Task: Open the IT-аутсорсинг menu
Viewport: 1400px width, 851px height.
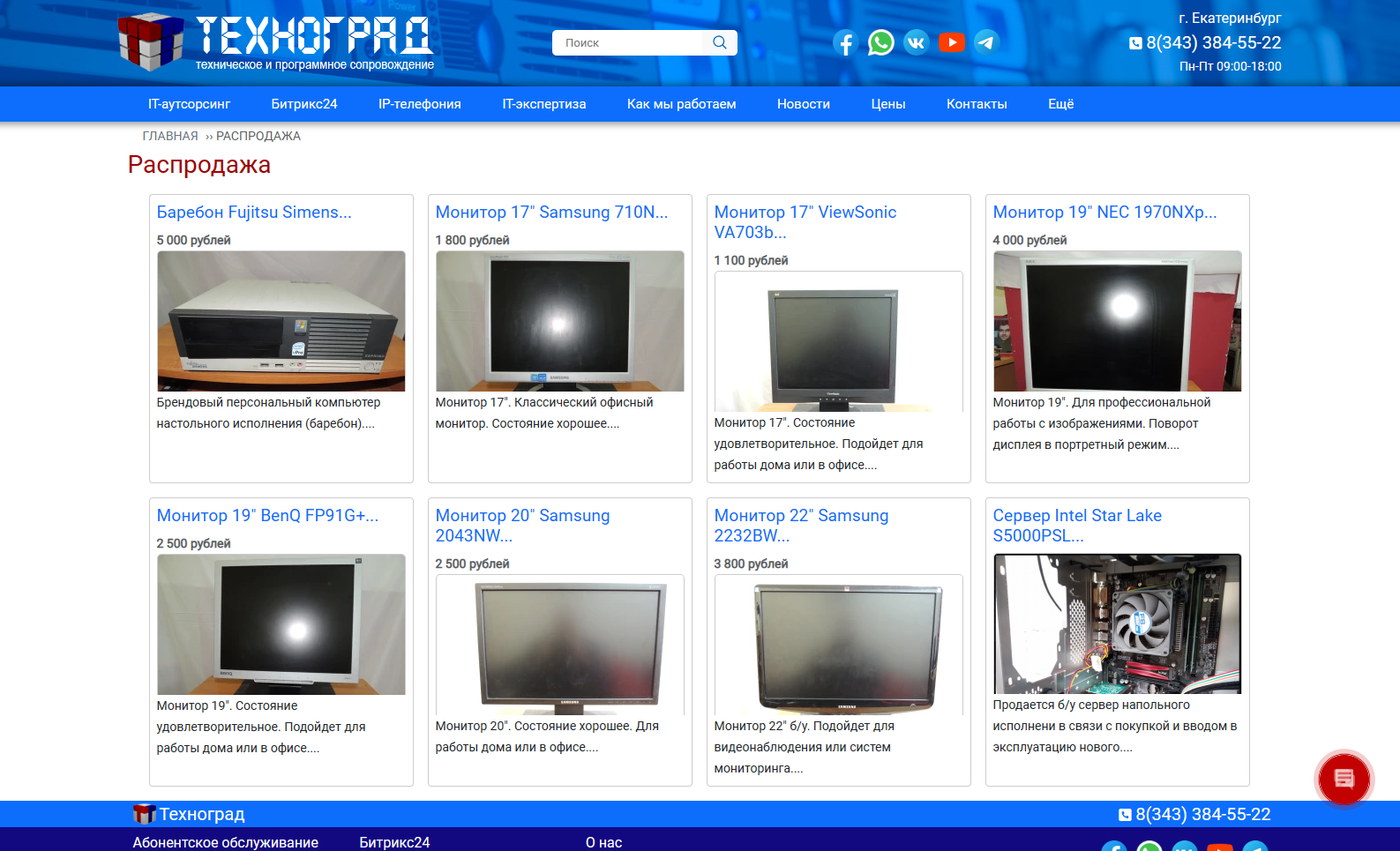Action: [x=189, y=104]
